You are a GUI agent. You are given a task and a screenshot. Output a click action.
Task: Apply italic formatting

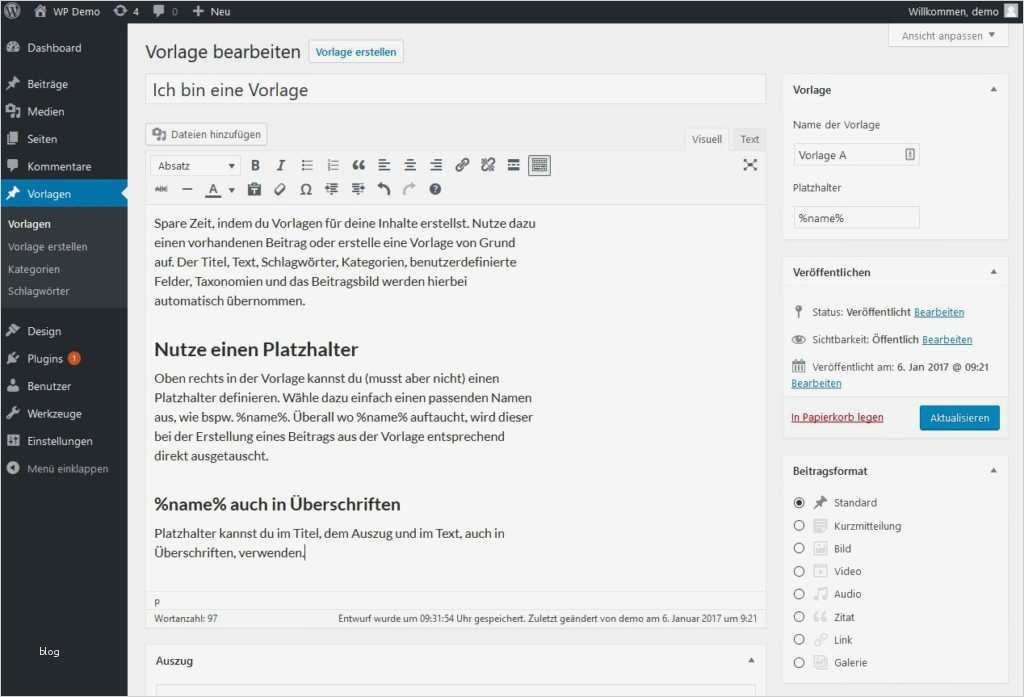click(x=280, y=165)
